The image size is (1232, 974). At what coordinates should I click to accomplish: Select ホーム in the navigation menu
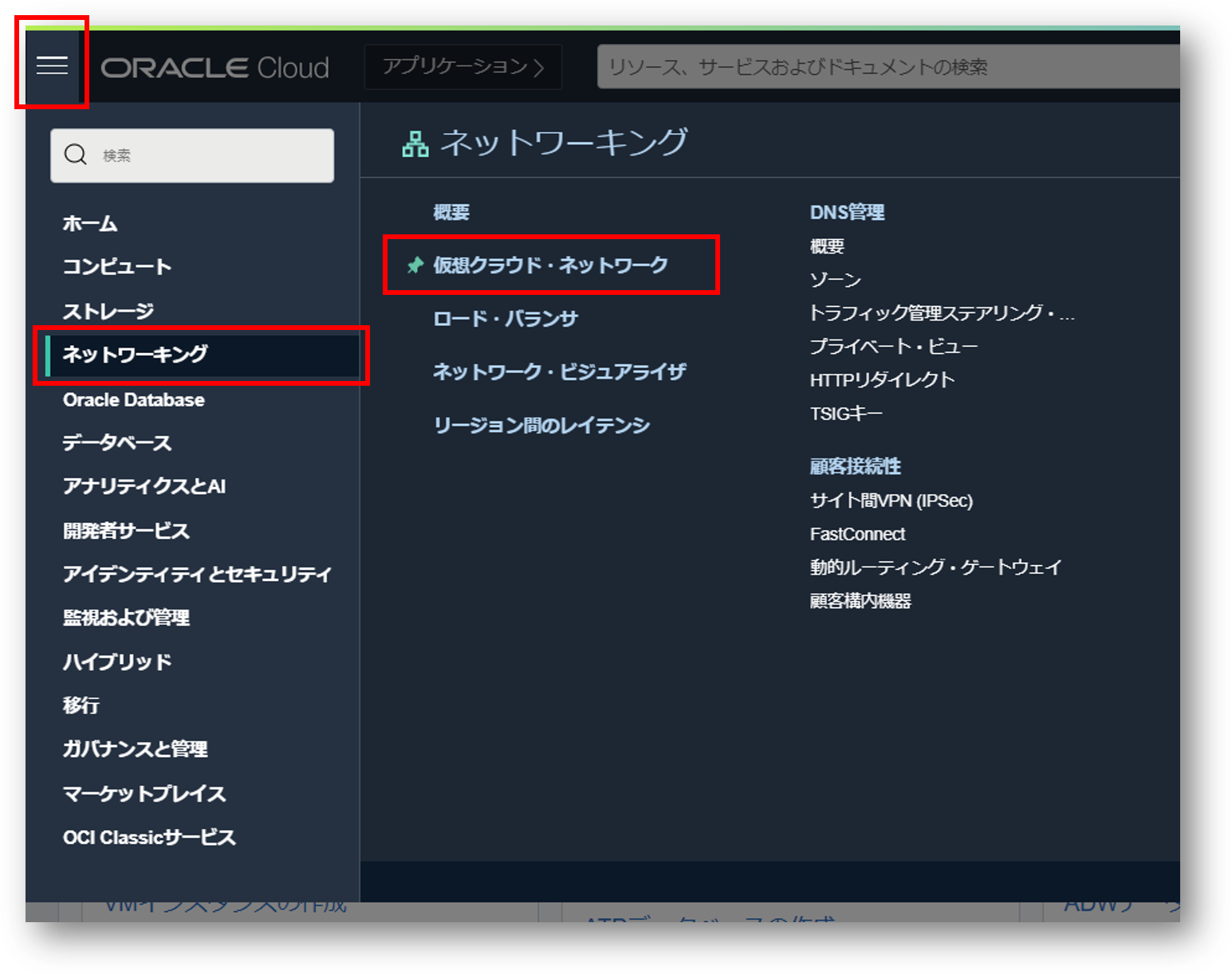(90, 224)
